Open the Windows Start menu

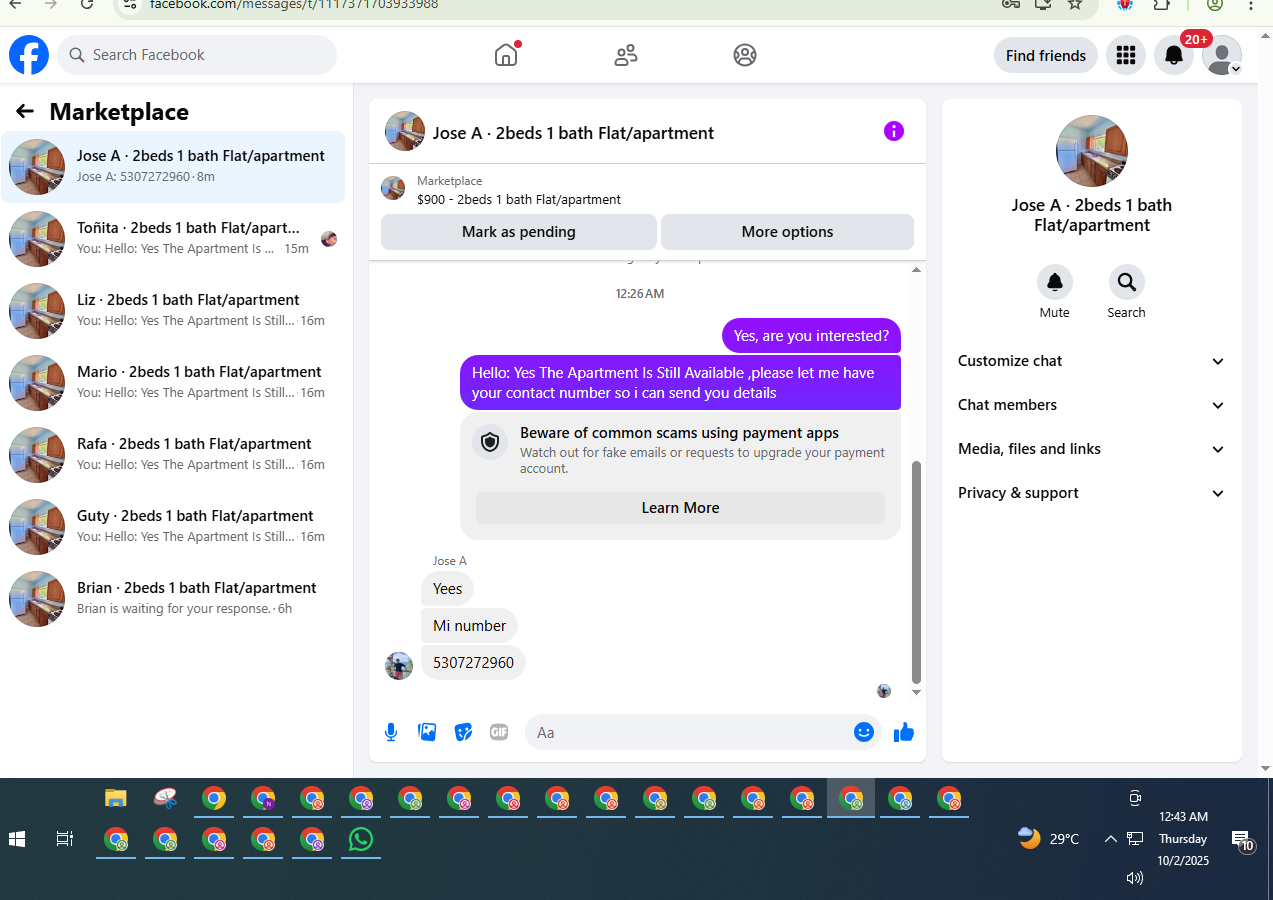point(17,839)
